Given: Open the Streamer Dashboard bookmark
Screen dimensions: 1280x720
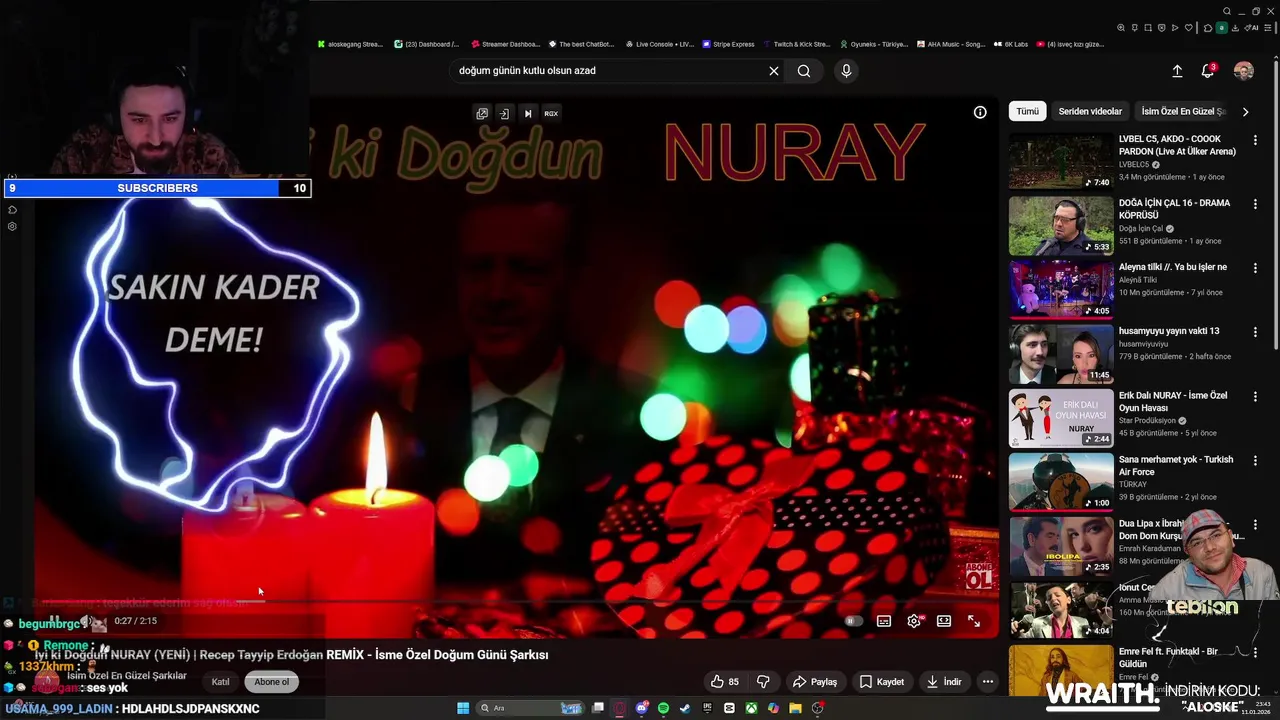Looking at the screenshot, I should click(505, 44).
